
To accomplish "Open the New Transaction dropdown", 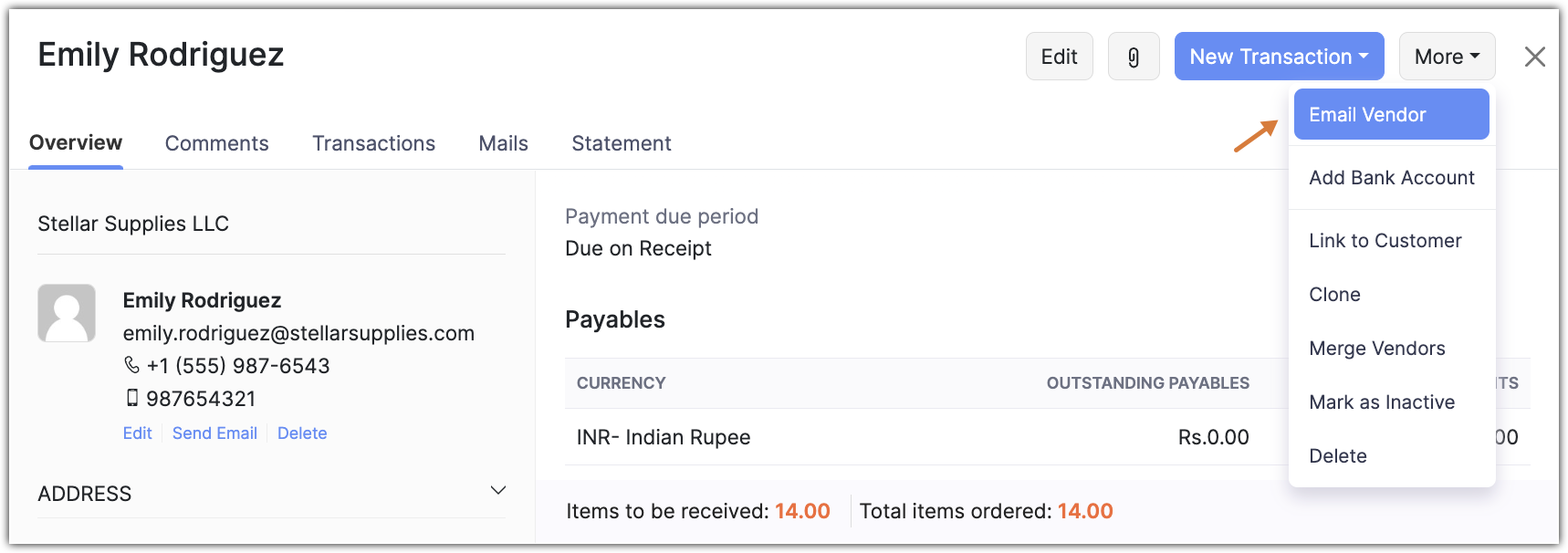I will click(1279, 57).
